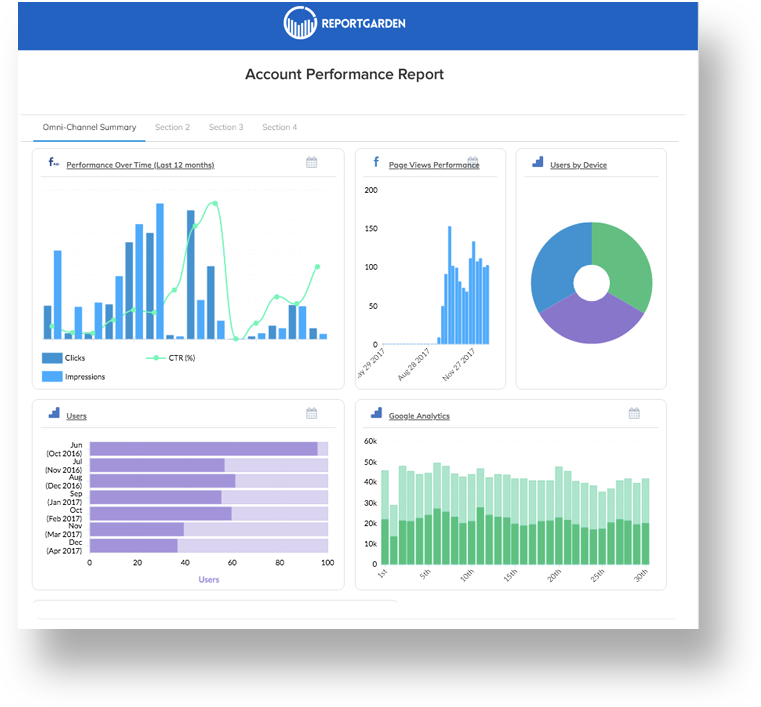Click analytics icon on the Users widget

click(x=54, y=413)
